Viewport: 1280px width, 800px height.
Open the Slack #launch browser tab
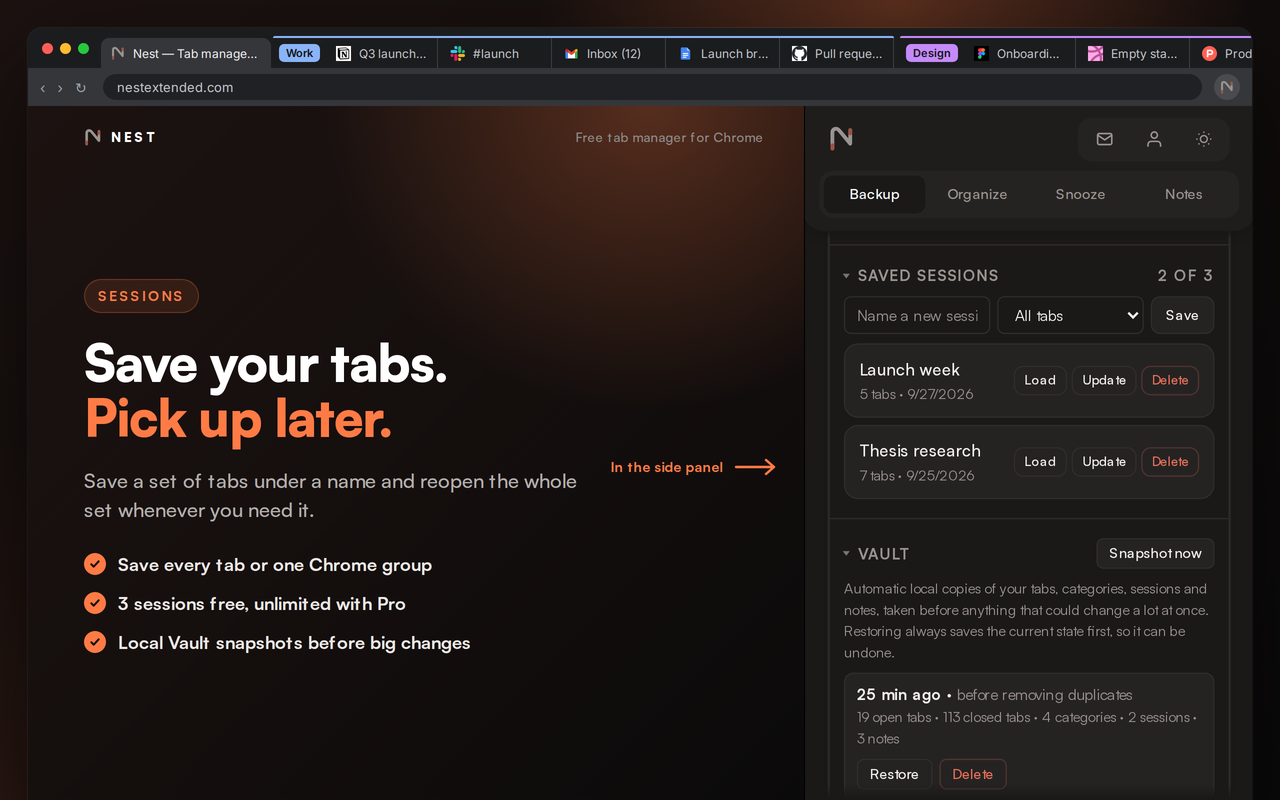click(494, 54)
